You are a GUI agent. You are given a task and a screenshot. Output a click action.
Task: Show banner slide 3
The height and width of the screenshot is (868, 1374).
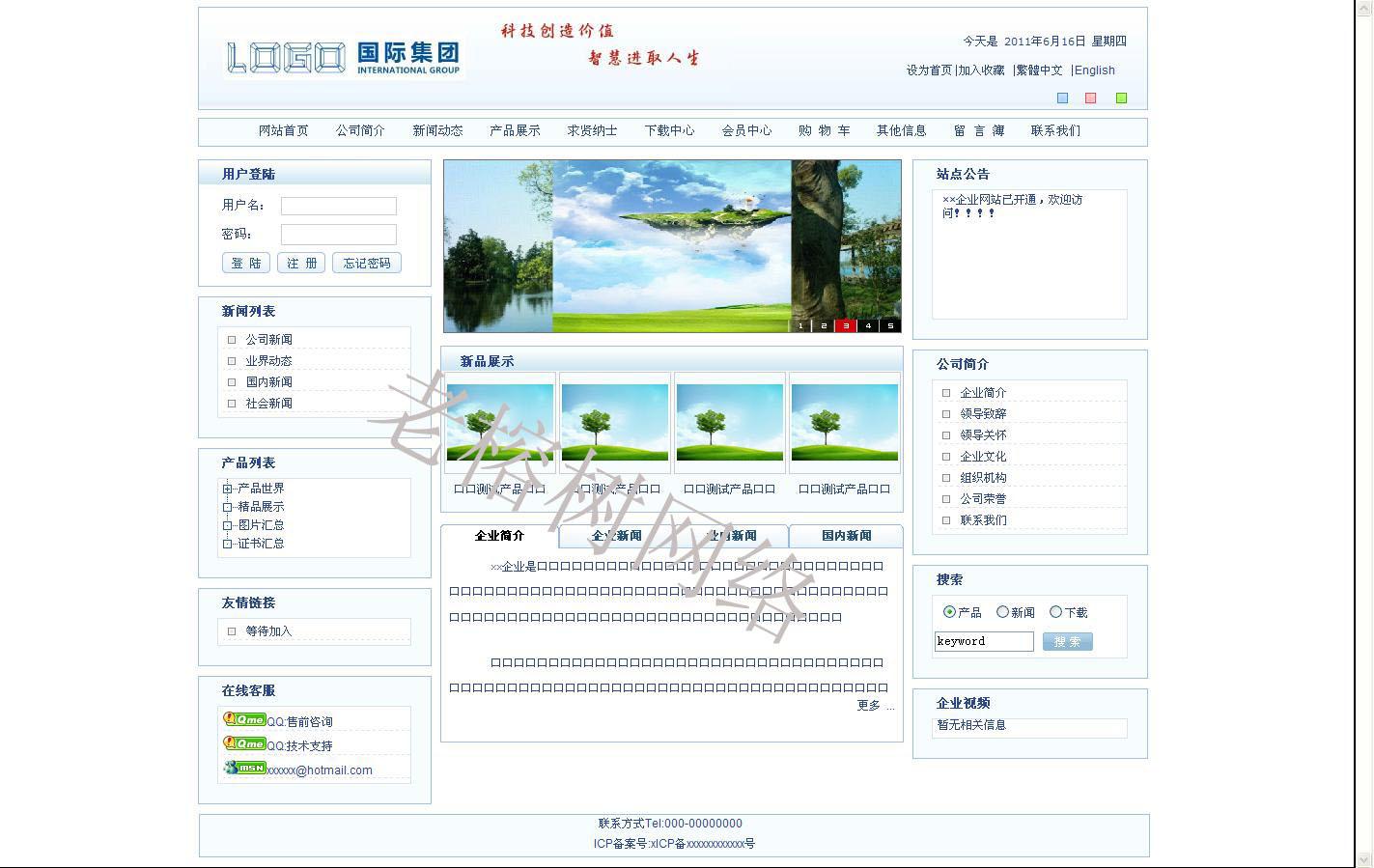pyautogui.click(x=846, y=325)
